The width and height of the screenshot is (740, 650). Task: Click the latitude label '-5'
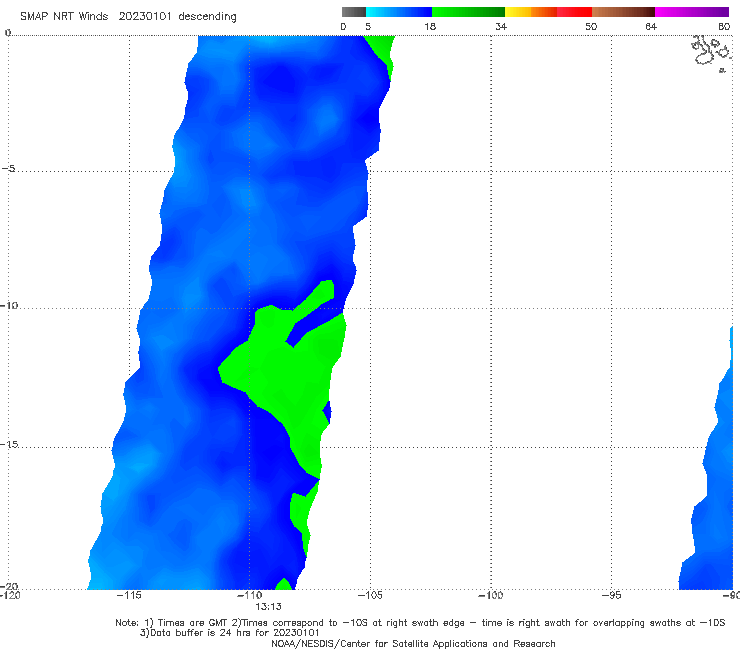coord(8,169)
